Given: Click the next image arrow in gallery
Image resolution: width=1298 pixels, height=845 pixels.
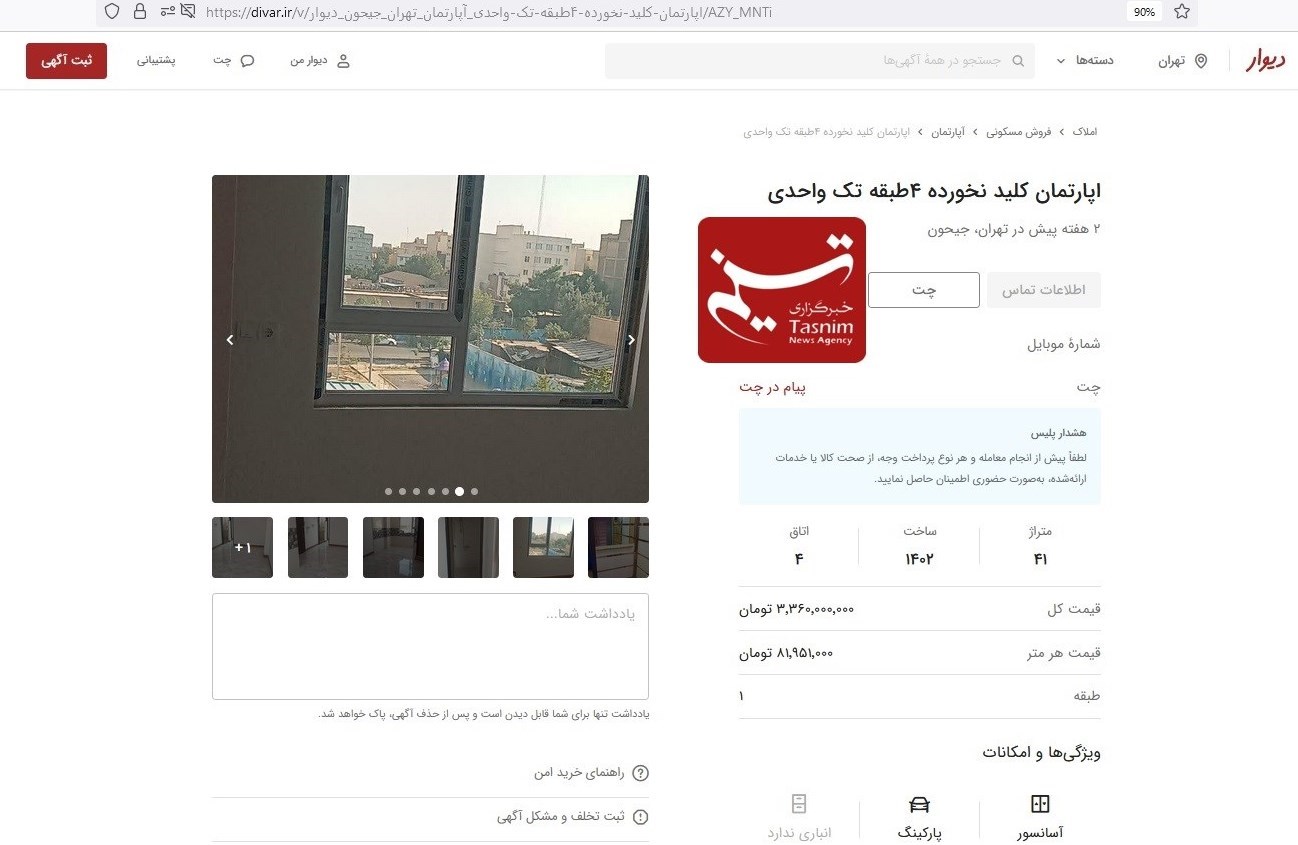Looking at the screenshot, I should [631, 339].
